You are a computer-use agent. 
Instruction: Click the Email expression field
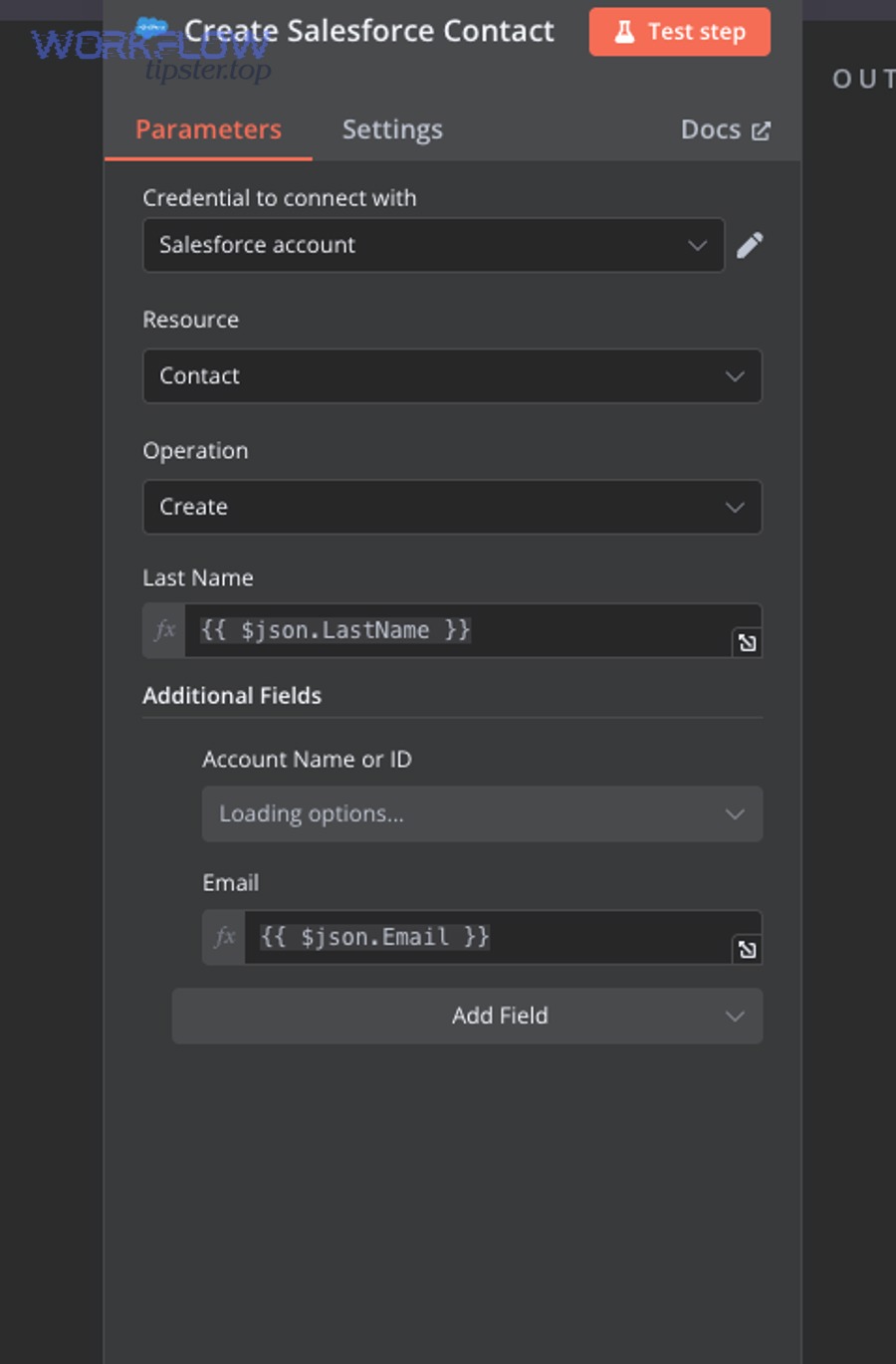[503, 937]
